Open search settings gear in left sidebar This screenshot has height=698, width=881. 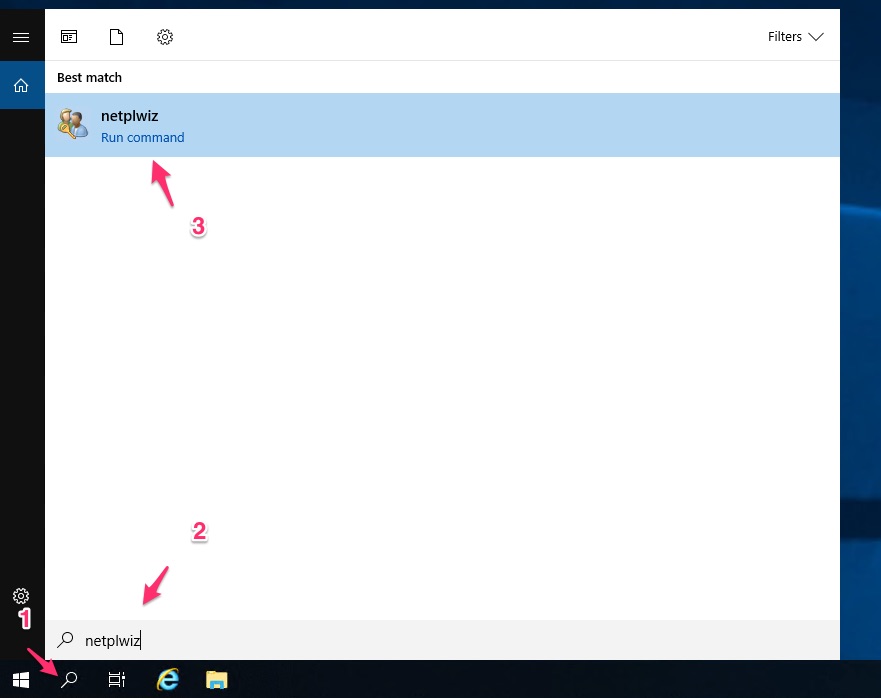[x=21, y=596]
